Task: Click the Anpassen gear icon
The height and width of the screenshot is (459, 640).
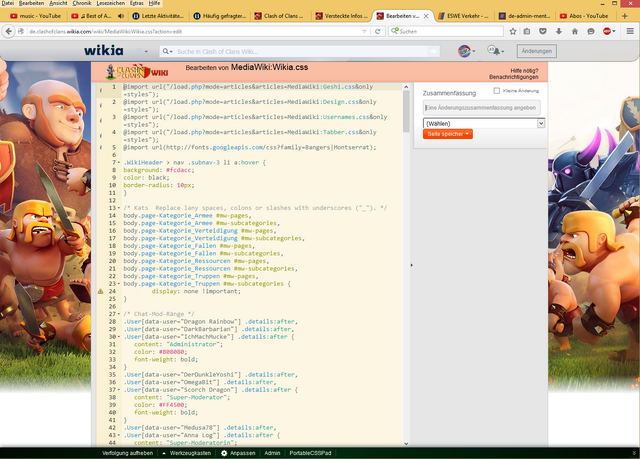Action: tap(224, 453)
